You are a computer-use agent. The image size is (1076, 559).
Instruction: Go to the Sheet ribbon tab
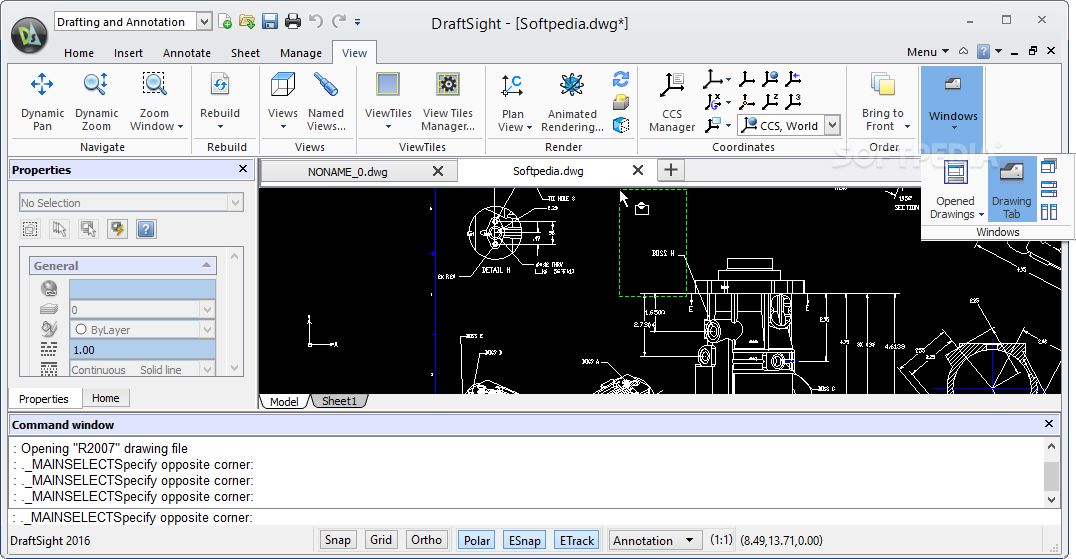coord(245,53)
